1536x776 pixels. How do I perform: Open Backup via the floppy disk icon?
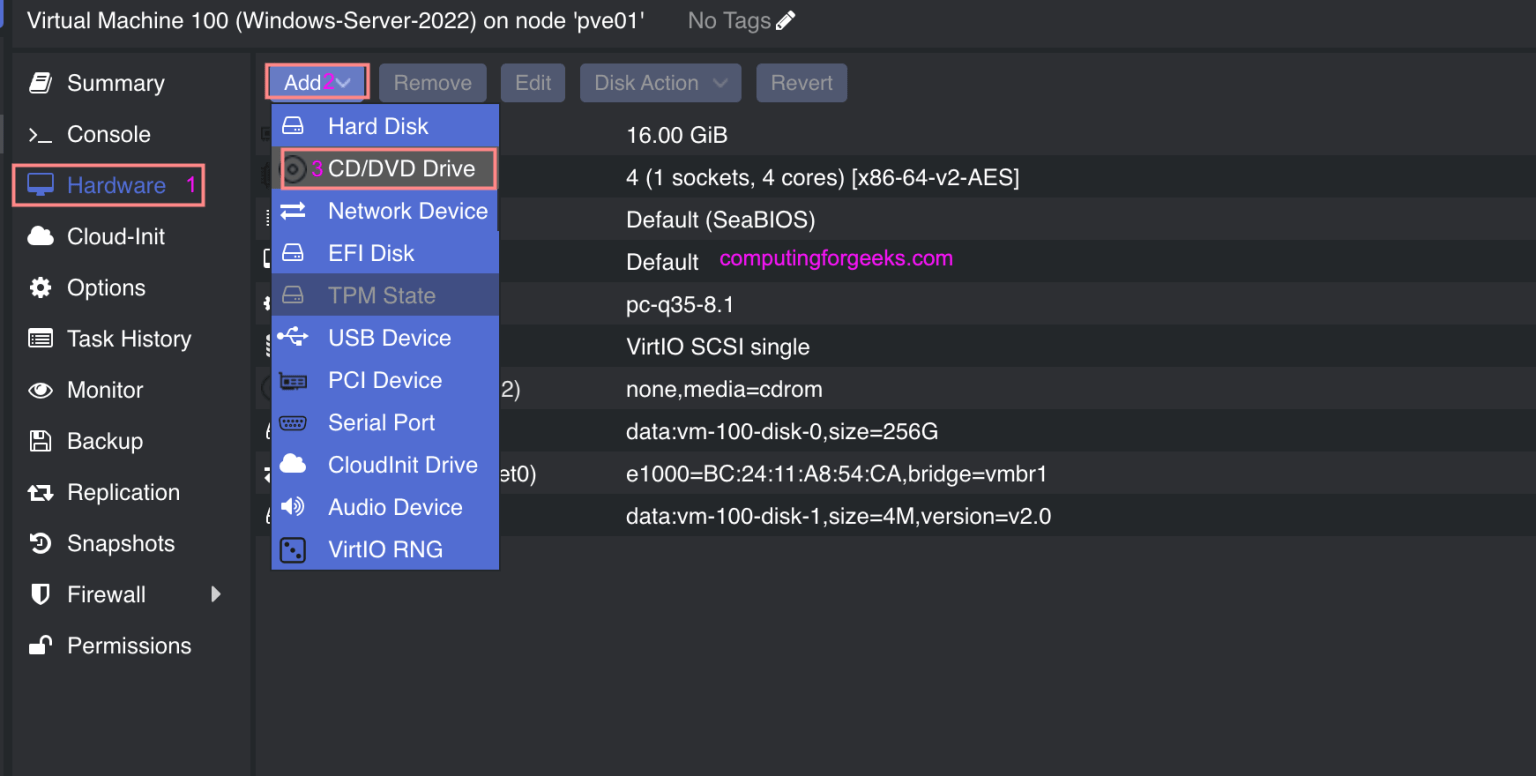click(40, 441)
